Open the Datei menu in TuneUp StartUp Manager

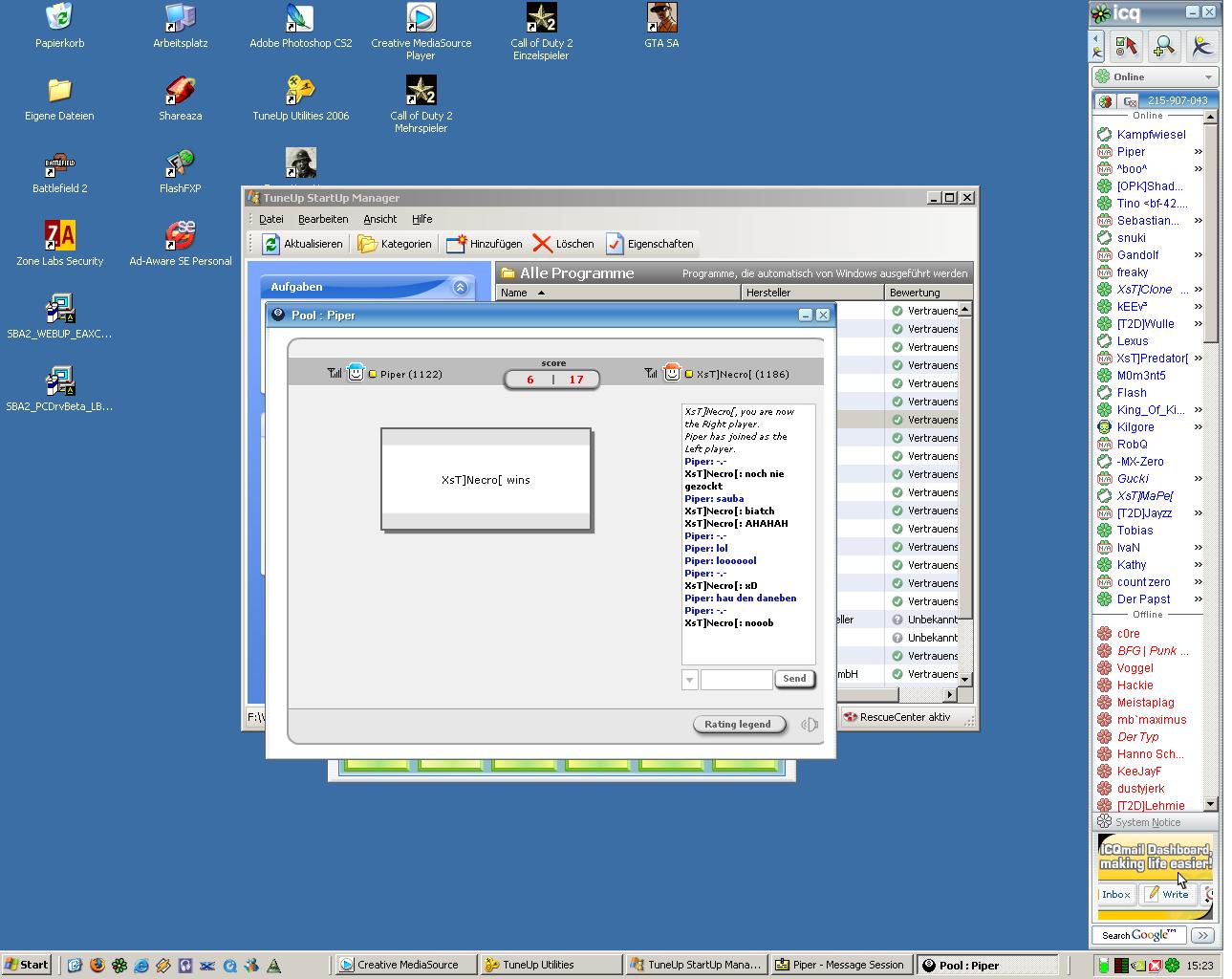[x=271, y=219]
